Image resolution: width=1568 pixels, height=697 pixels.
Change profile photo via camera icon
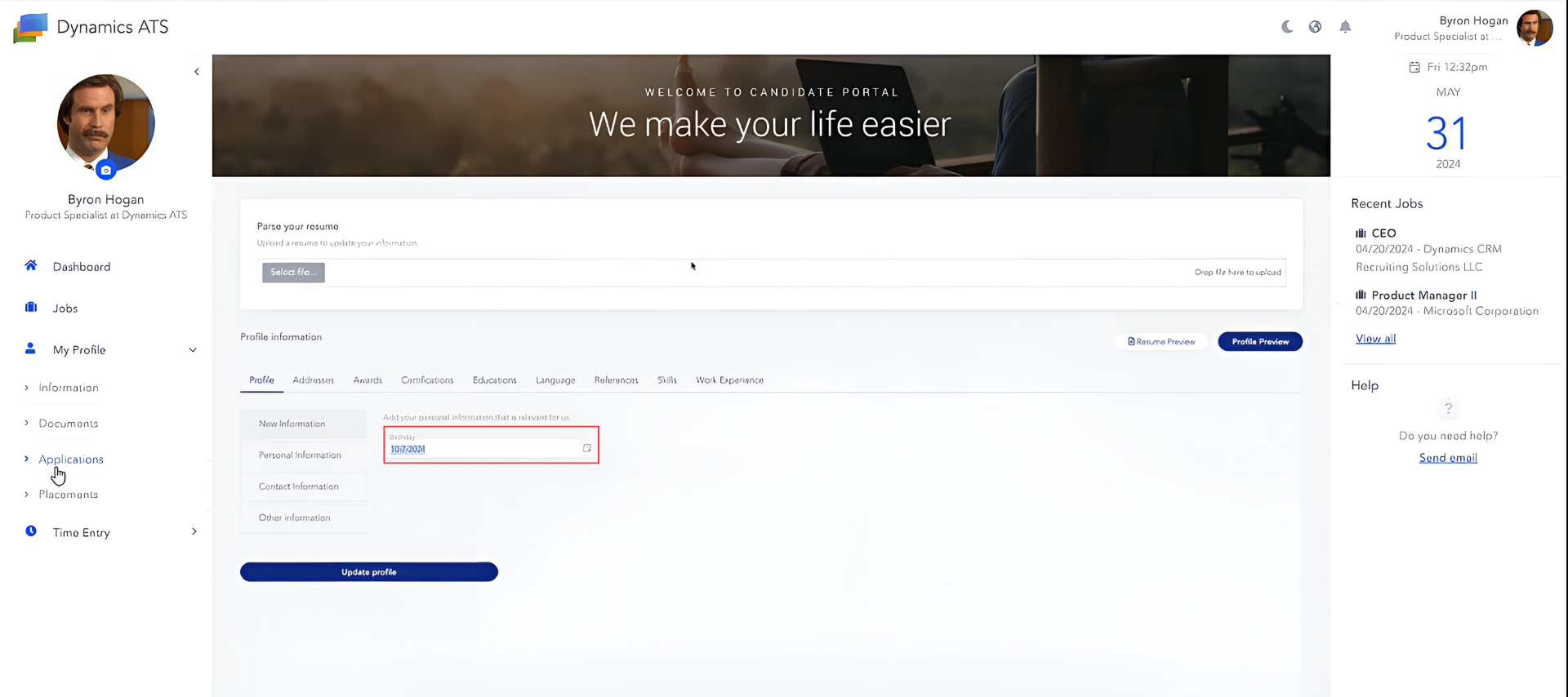click(x=106, y=171)
